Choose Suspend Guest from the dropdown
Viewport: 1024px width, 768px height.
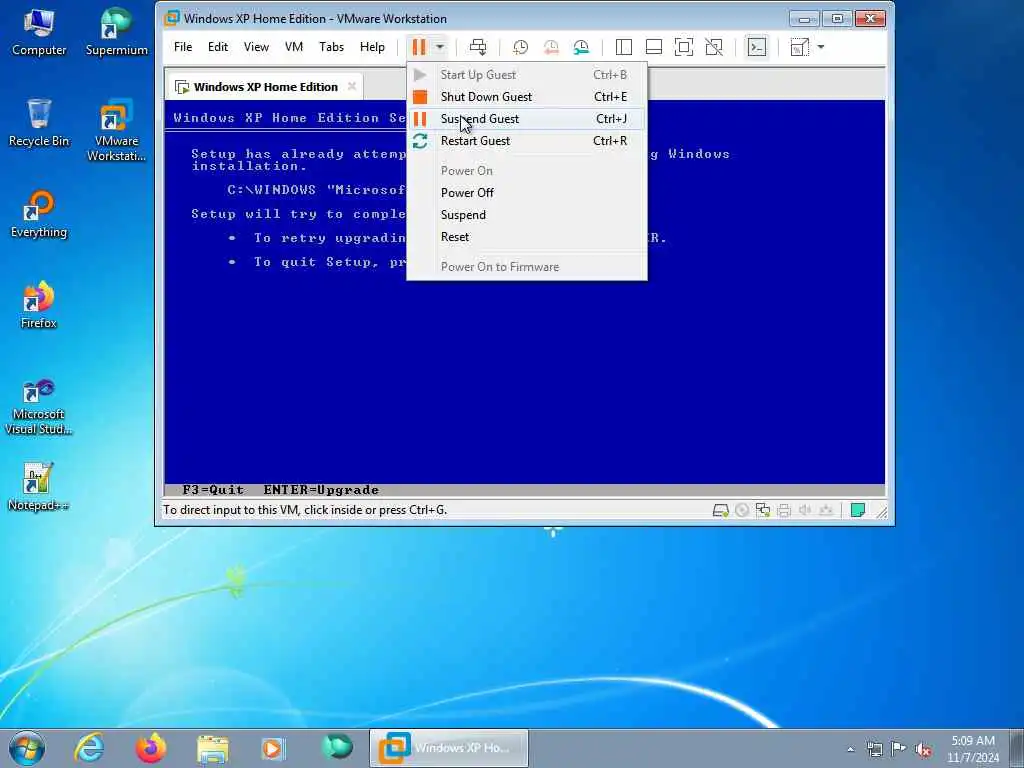[x=526, y=119]
